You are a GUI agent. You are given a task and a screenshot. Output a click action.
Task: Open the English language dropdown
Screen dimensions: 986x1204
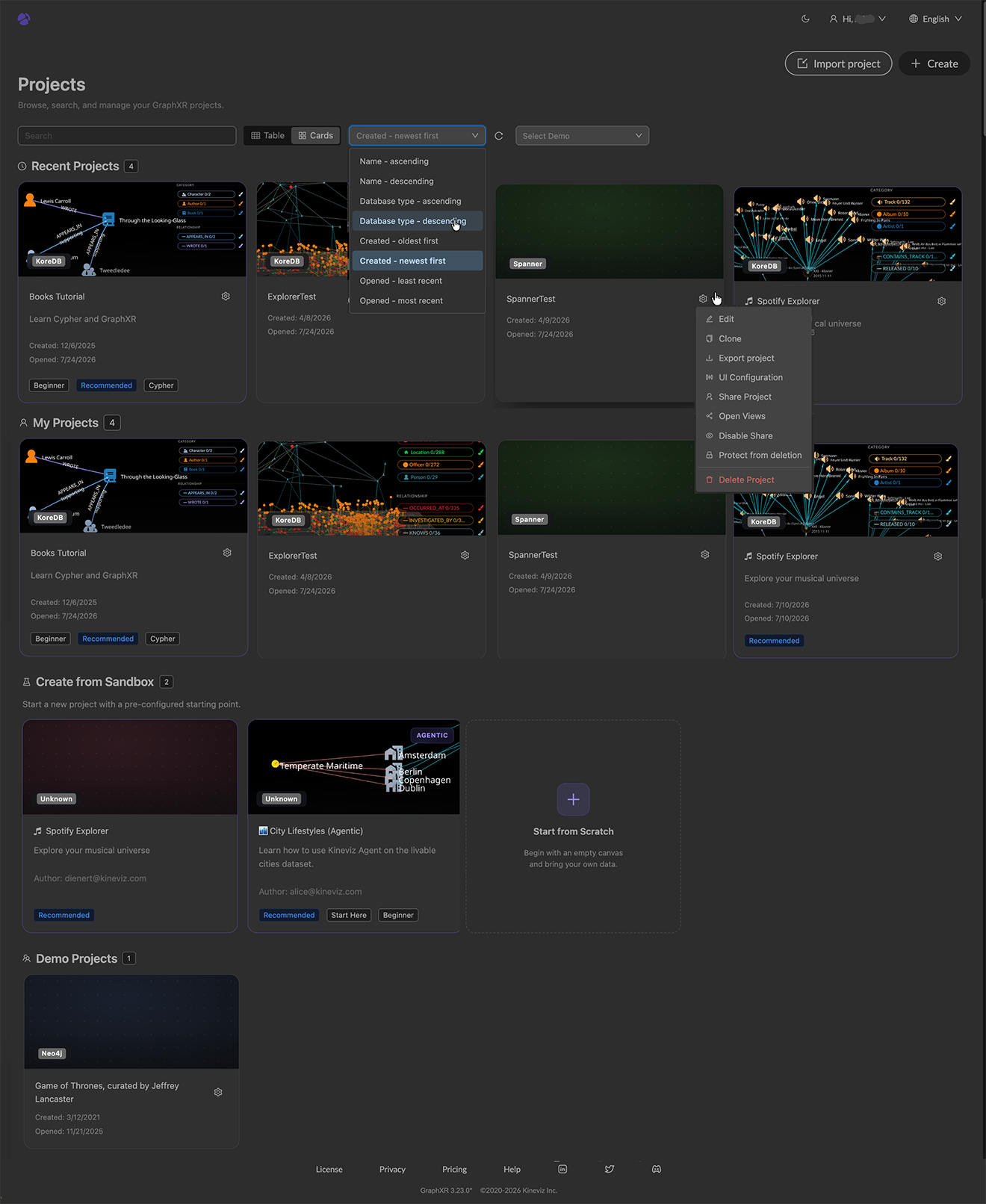click(x=935, y=19)
